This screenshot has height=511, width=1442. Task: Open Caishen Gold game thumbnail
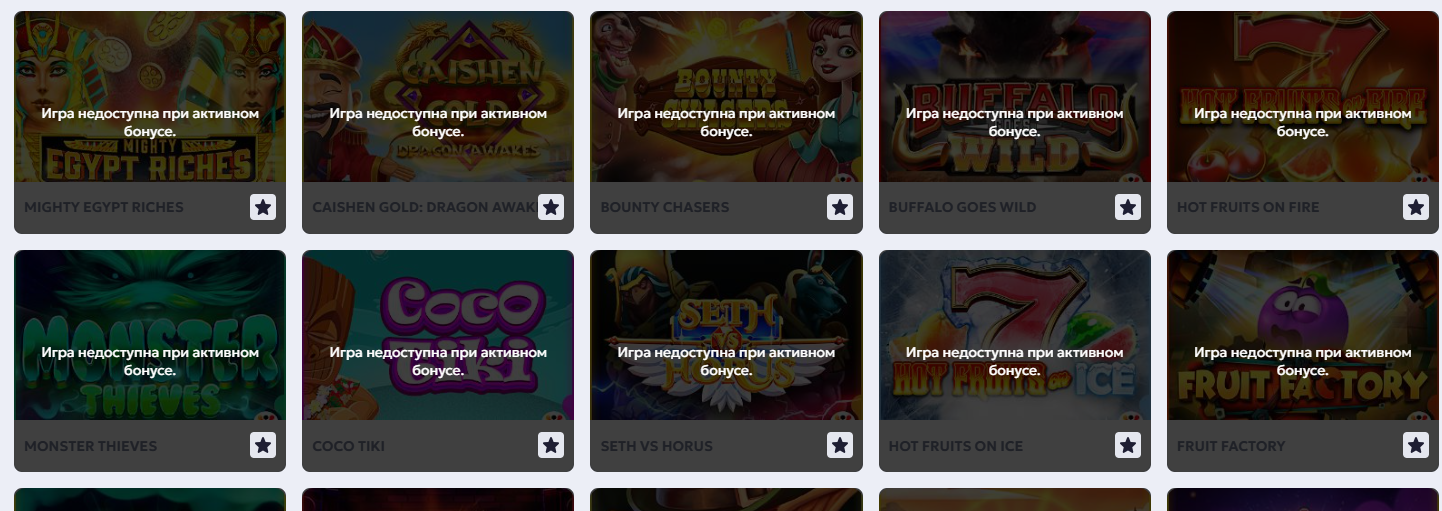[x=438, y=97]
